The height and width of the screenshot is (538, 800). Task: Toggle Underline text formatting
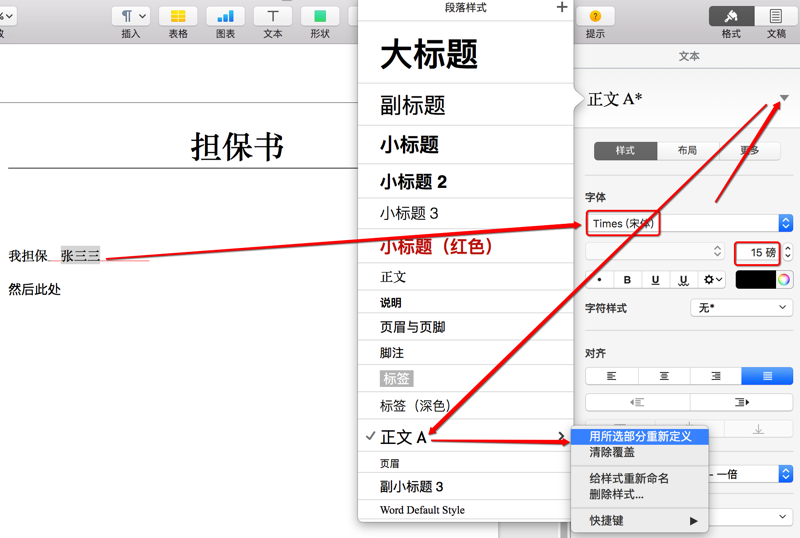pos(656,280)
